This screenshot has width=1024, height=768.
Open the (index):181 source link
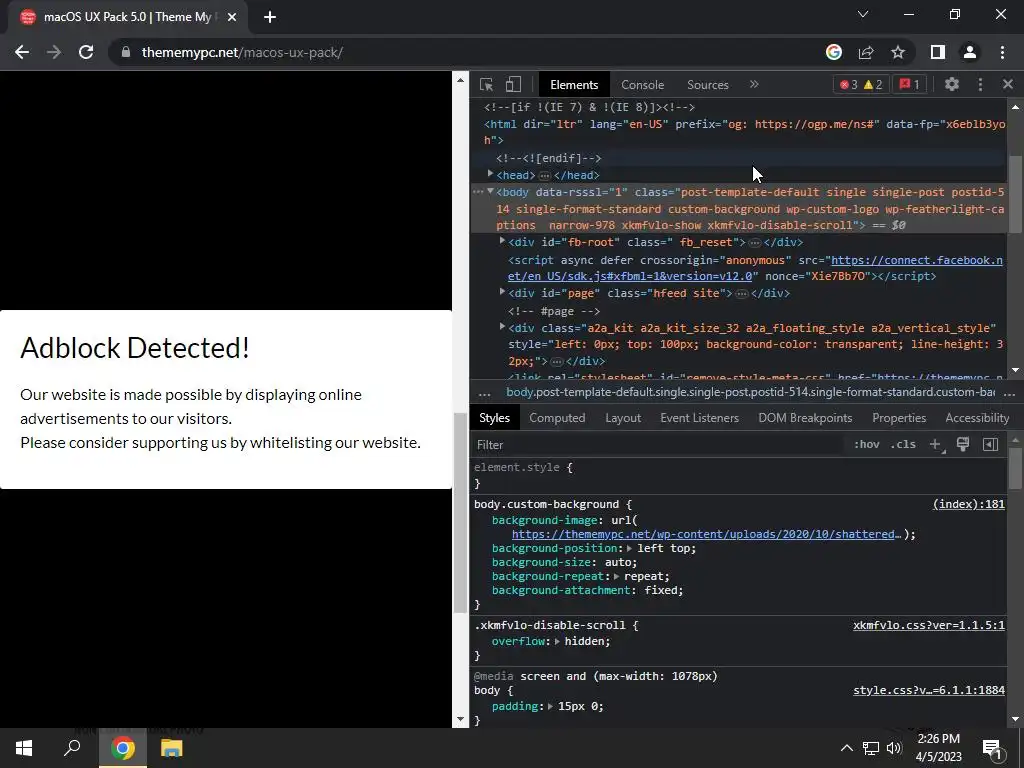(968, 504)
